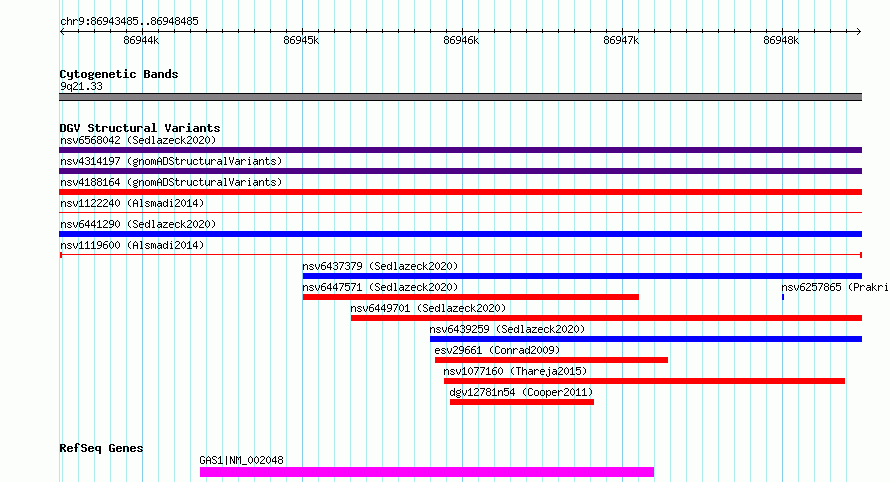Click the 86946k ruler position
890x482 pixels.
461,40
